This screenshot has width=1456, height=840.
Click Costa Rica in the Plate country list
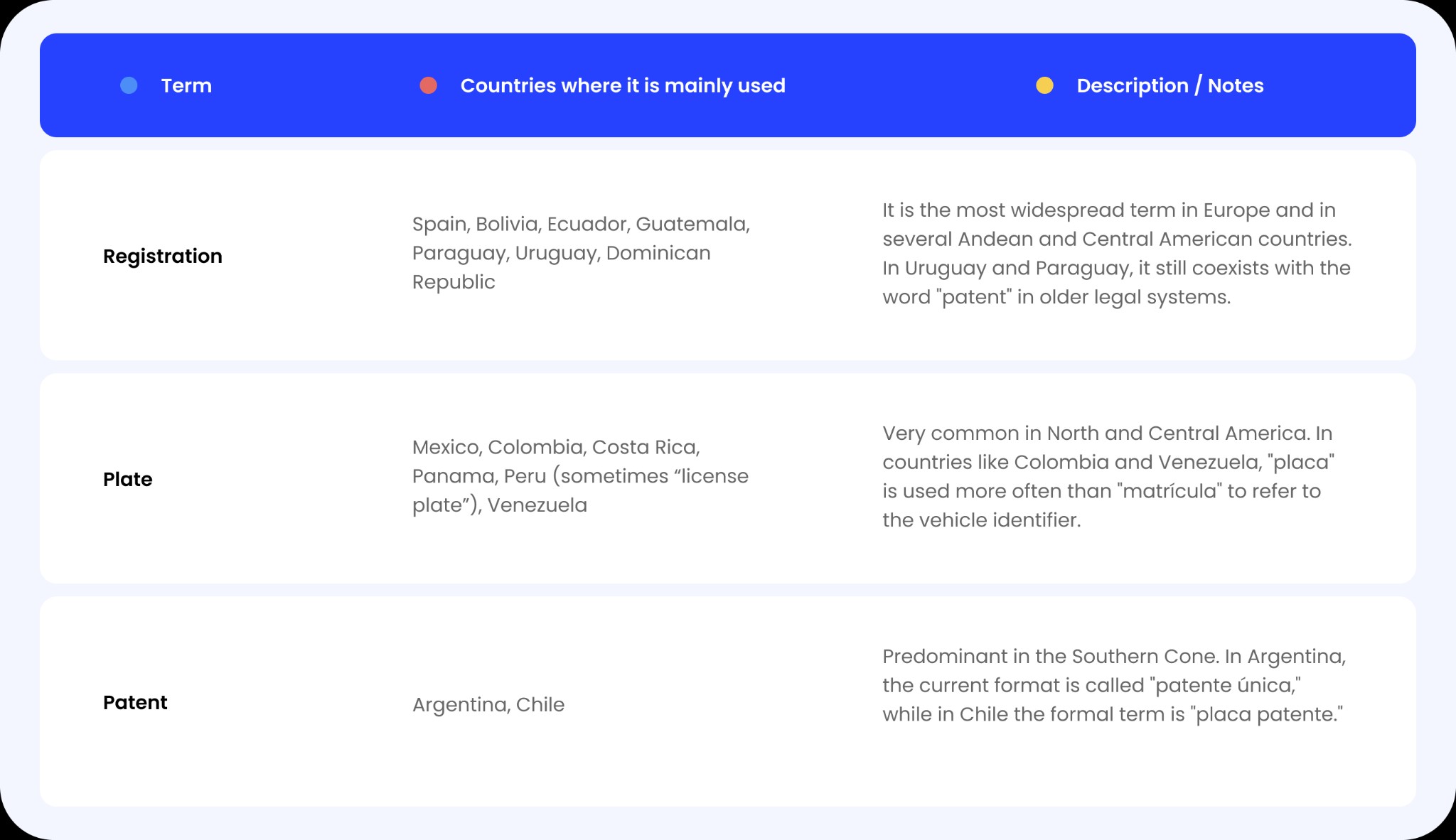pos(645,447)
